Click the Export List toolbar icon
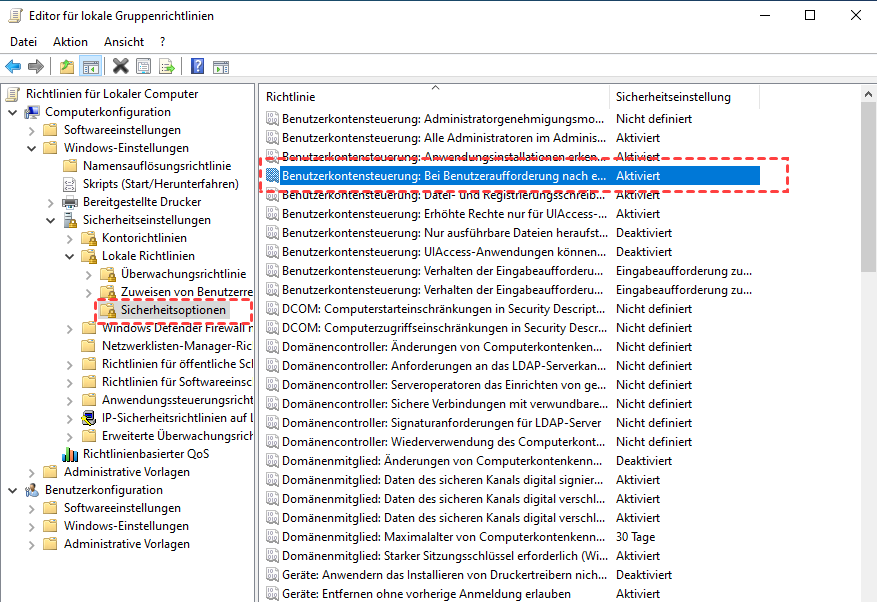 [167, 67]
